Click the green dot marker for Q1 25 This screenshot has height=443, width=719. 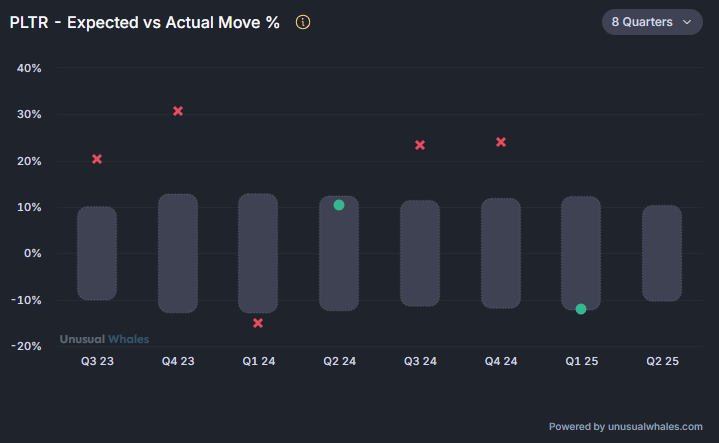click(x=581, y=309)
